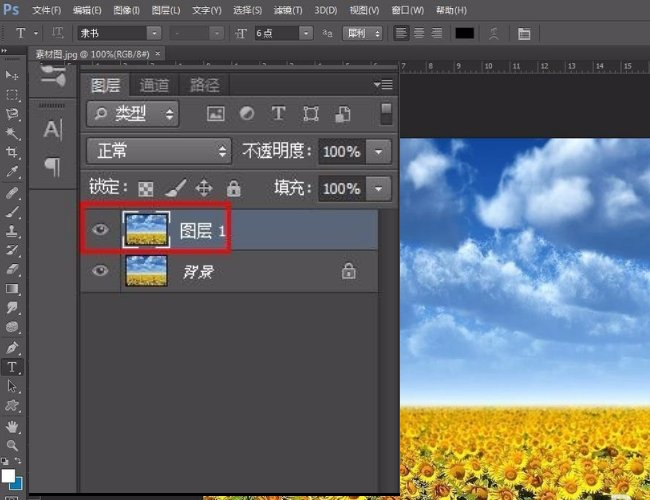Expand the 不透明度 opacity arrow

pos(379,152)
